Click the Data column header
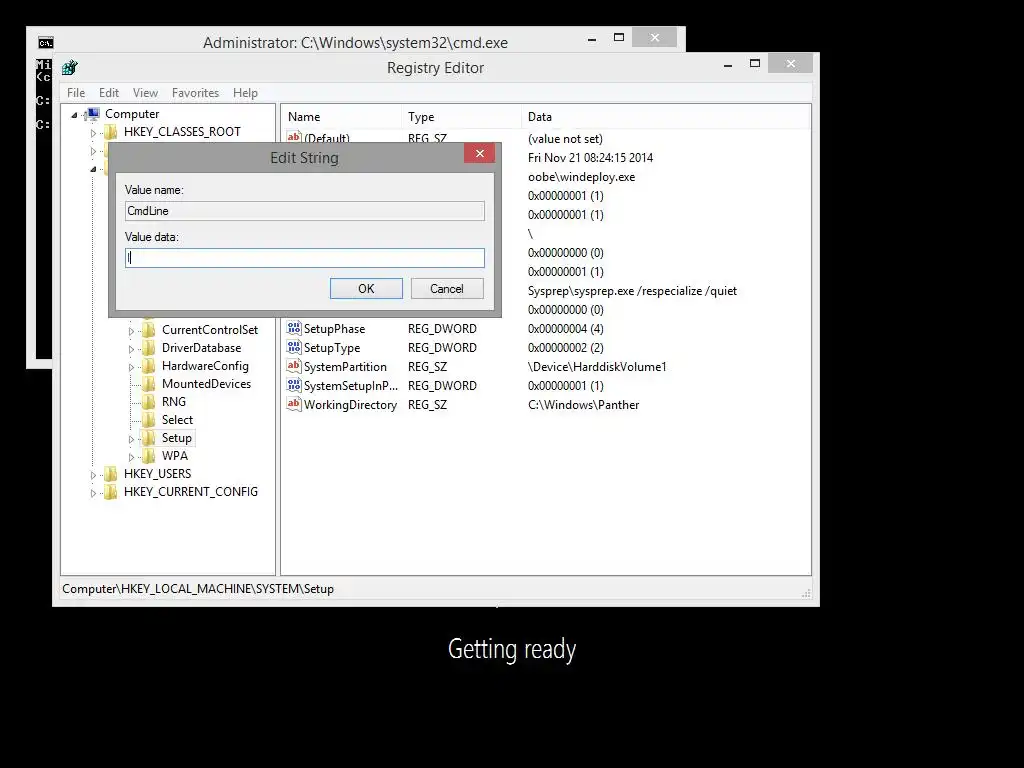 click(666, 117)
